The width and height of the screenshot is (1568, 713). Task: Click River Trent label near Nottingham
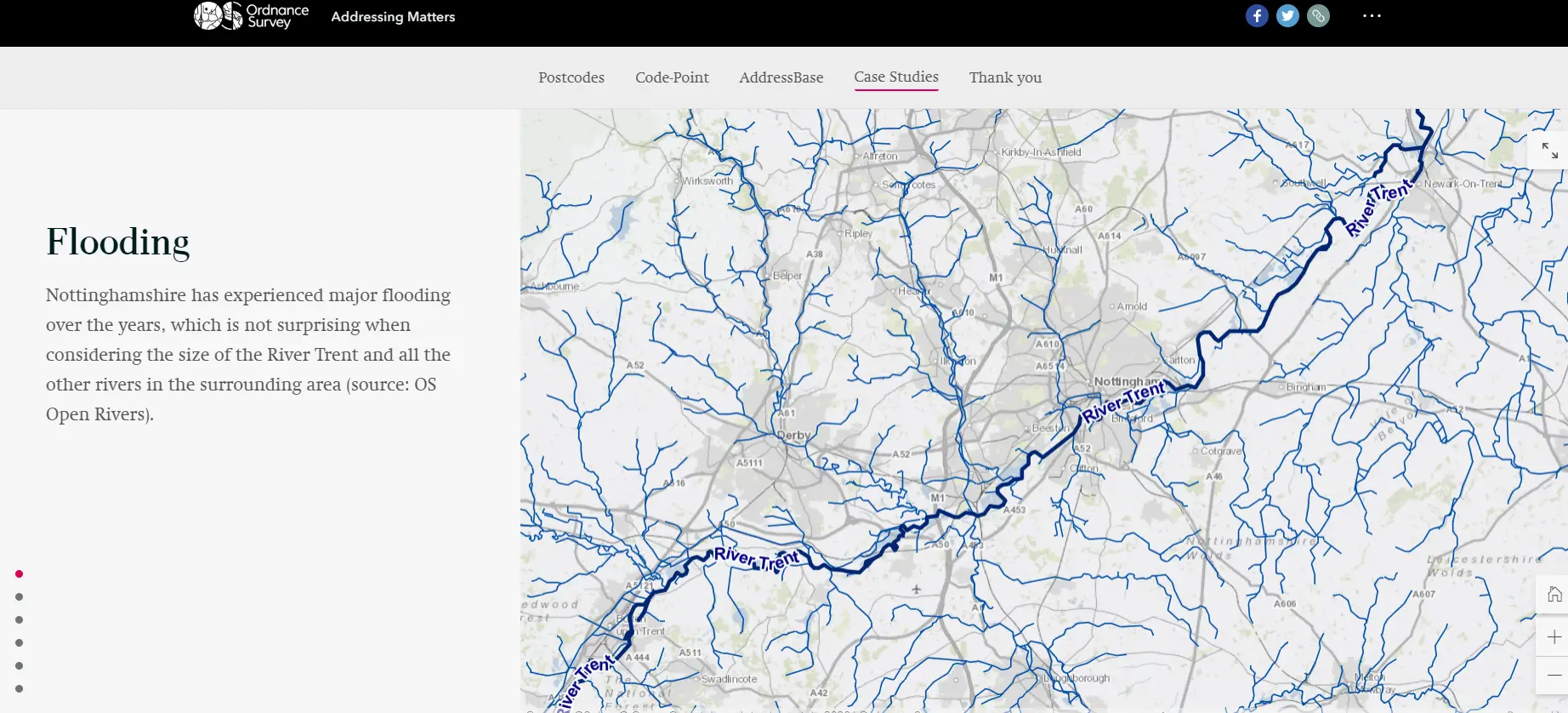[x=1123, y=402]
